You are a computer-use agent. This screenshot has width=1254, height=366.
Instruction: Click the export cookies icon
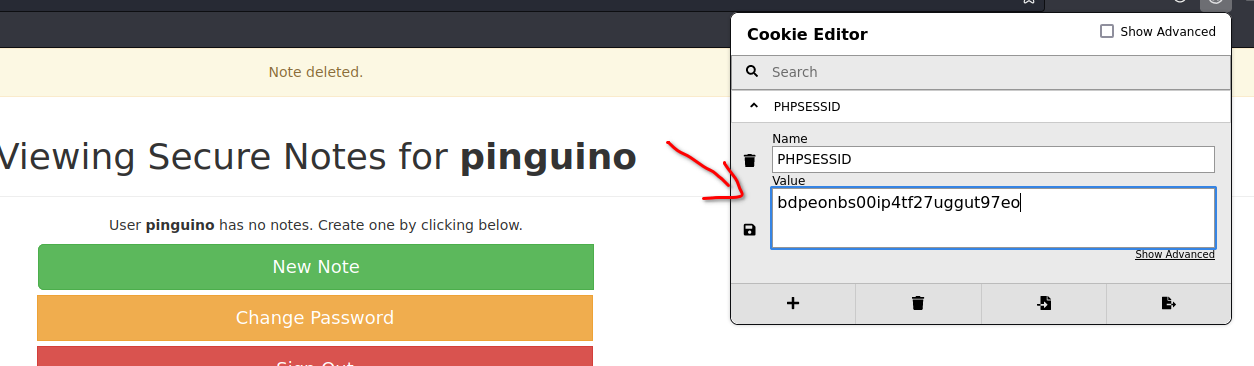click(1168, 304)
